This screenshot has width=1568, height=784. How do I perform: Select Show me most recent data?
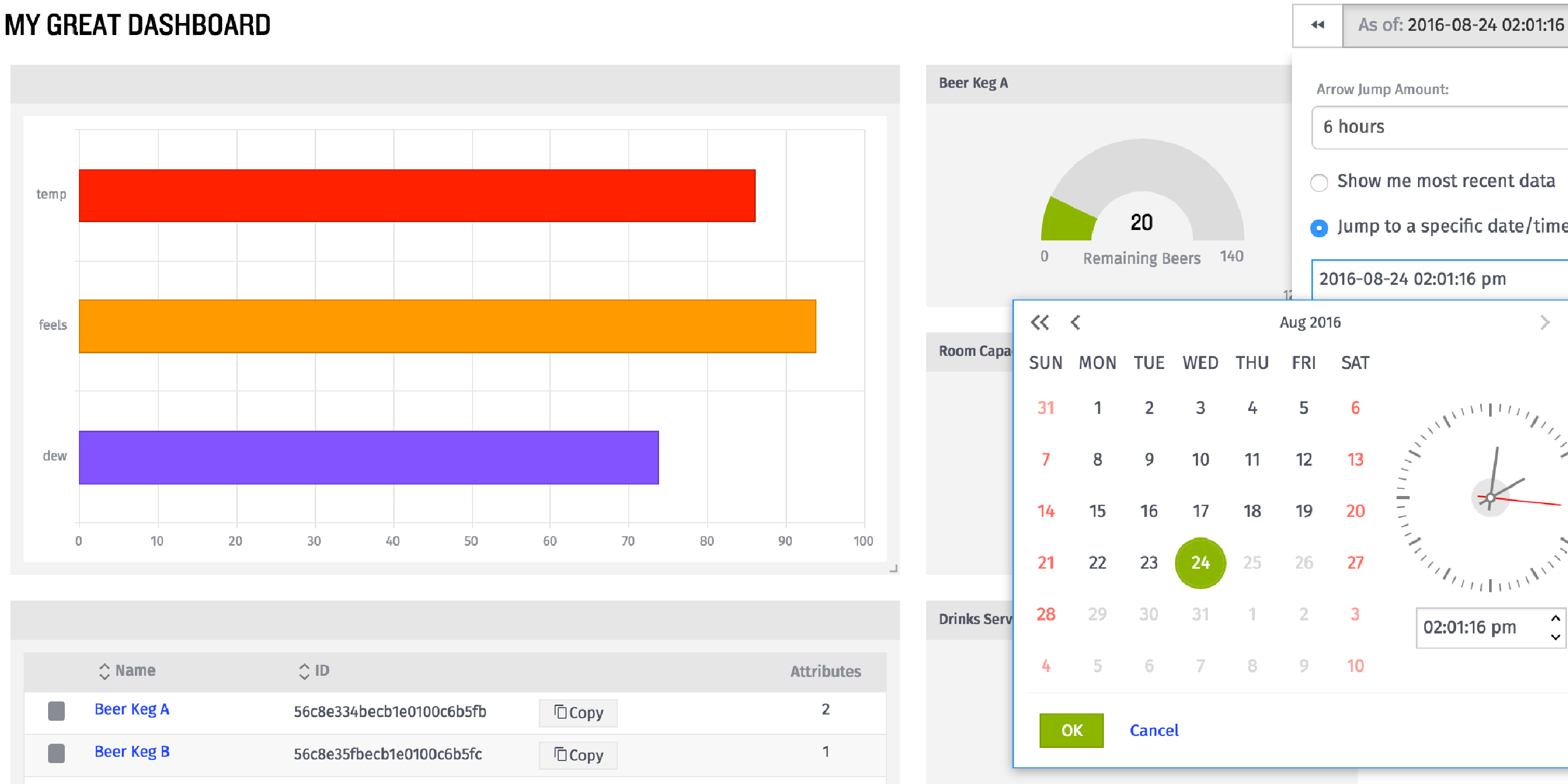(1319, 182)
